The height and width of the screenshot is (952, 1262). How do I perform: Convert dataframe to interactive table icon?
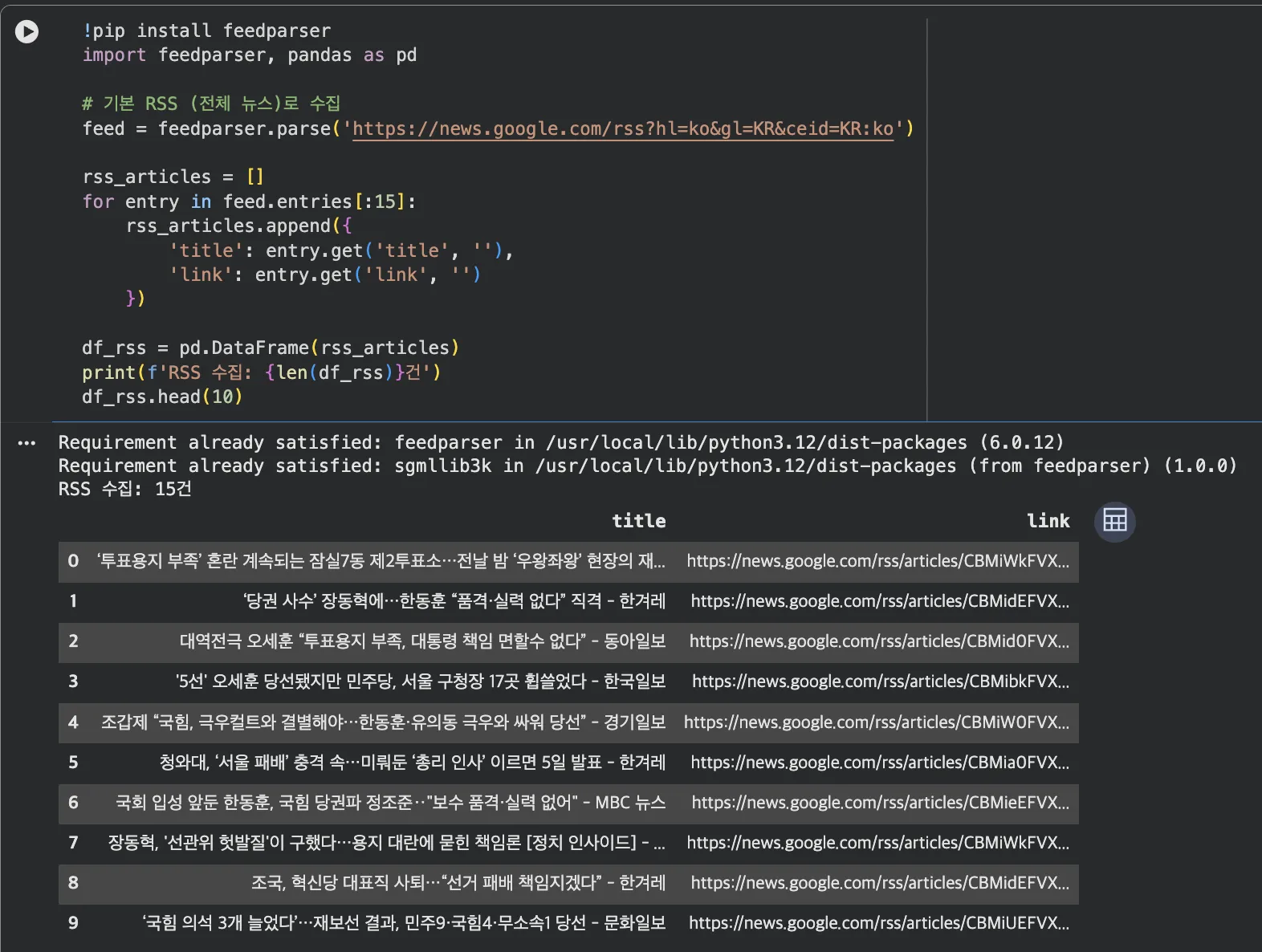1114,521
